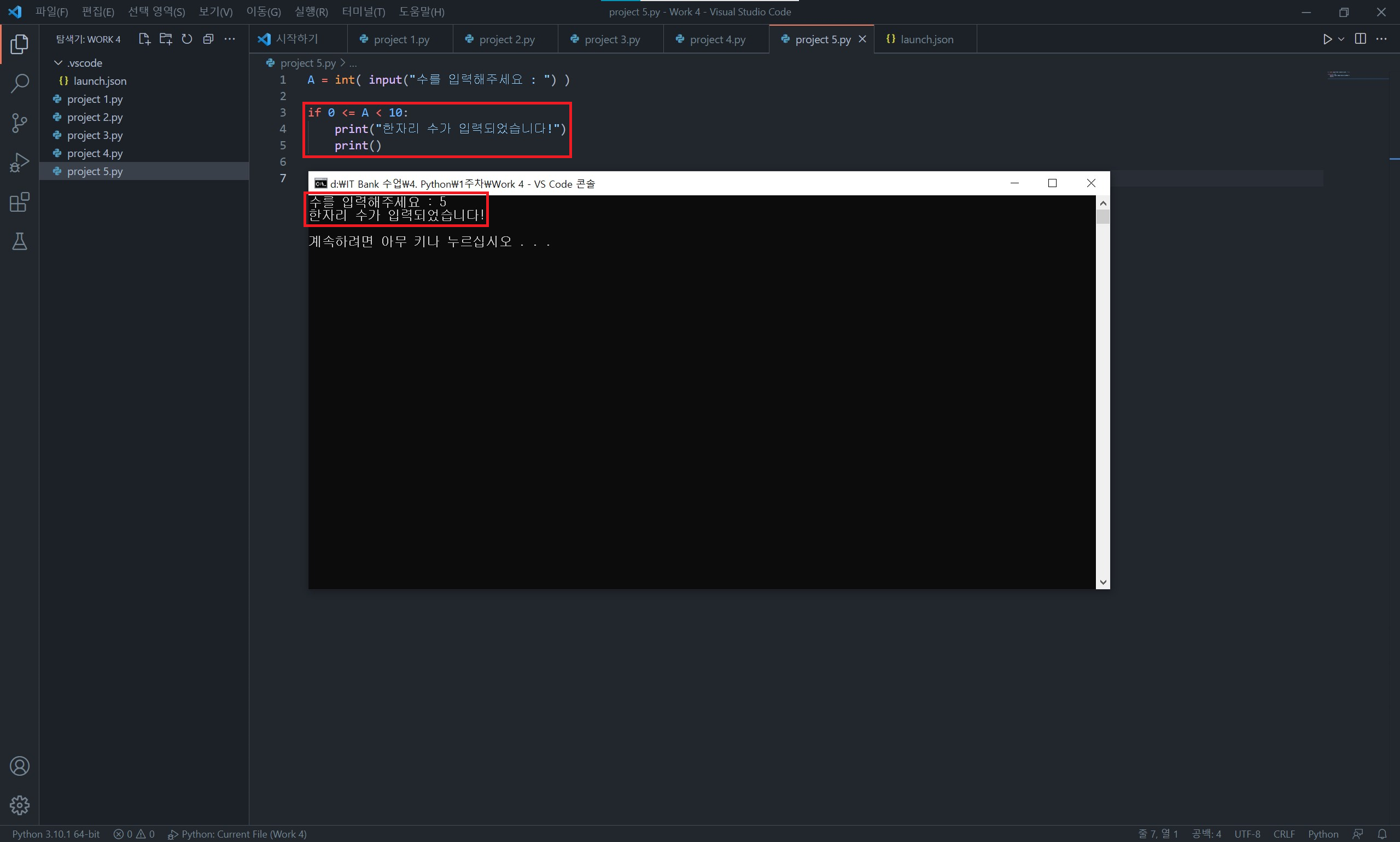Click the New File icon in explorer
This screenshot has height=842, width=1400.
click(144, 39)
